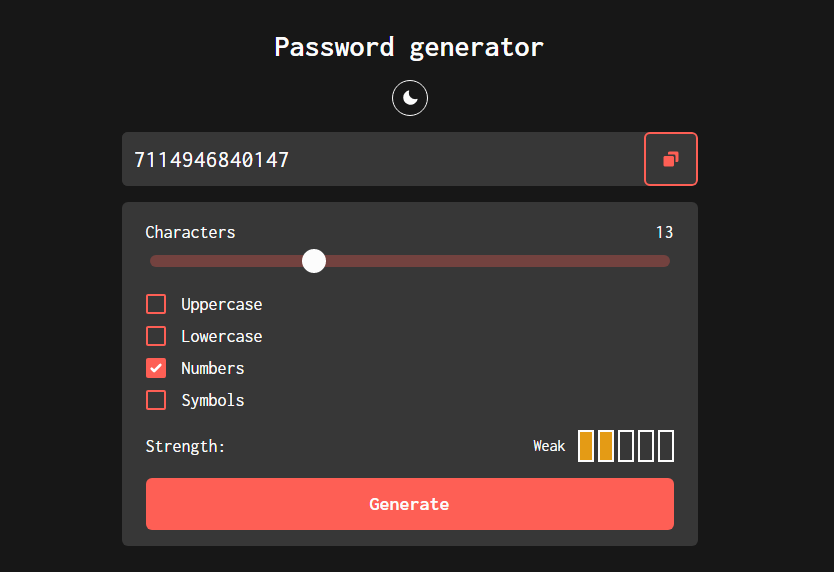The image size is (834, 572).
Task: Click the Symbols label text
Action: (213, 400)
